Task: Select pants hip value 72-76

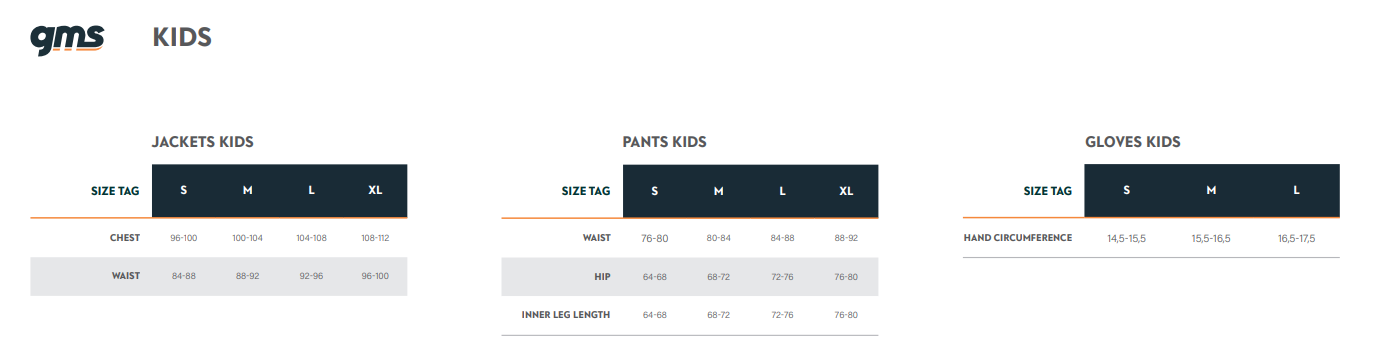Action: (x=782, y=277)
